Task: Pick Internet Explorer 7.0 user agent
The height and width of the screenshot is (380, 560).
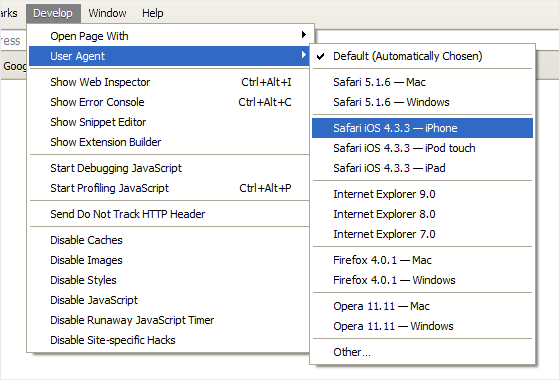Action: tap(422, 234)
